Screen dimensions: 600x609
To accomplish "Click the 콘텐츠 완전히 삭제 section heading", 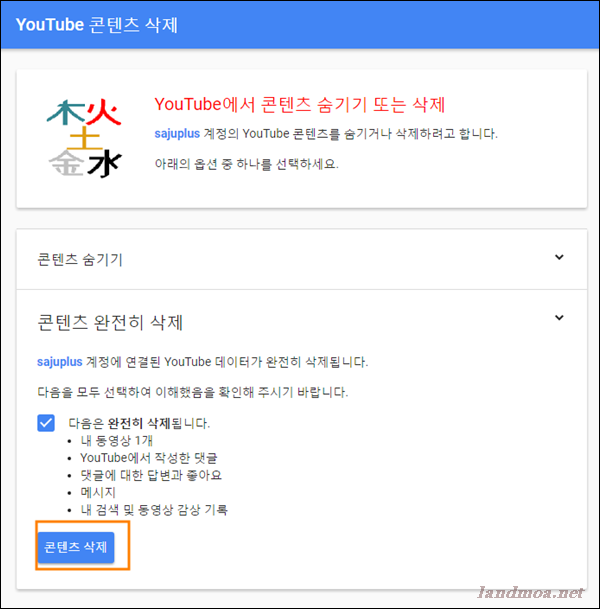I will pos(110,322).
